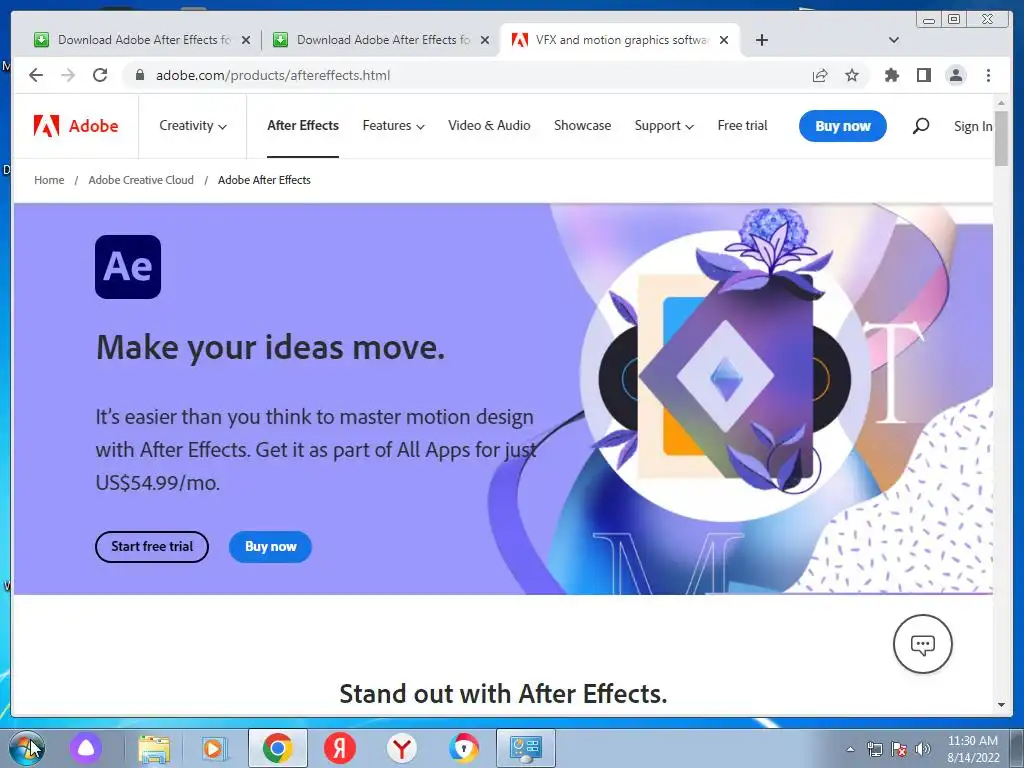Bookmark this page with the star
The height and width of the screenshot is (768, 1024).
pos(852,75)
